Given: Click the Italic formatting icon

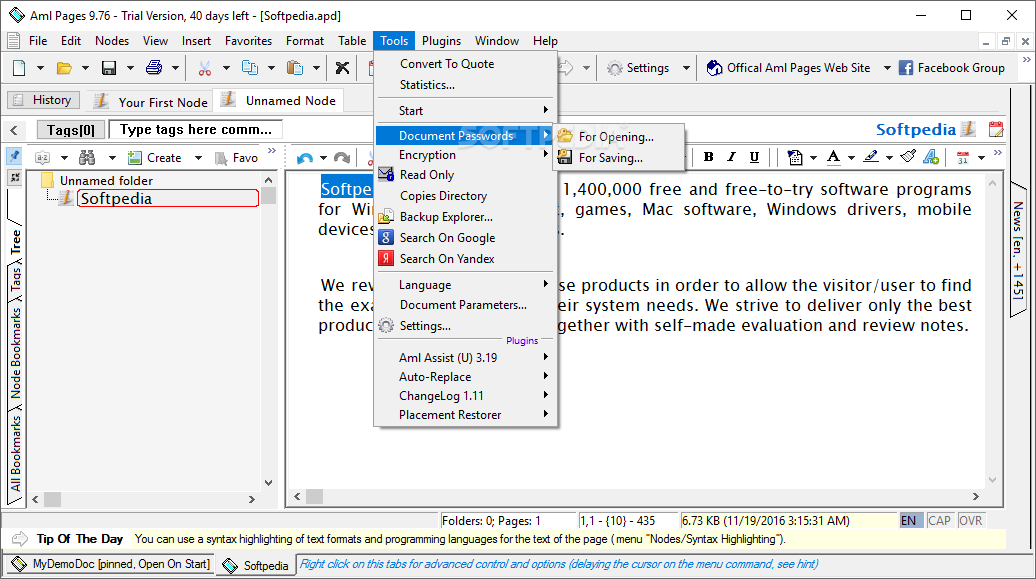Looking at the screenshot, I should tap(731, 157).
